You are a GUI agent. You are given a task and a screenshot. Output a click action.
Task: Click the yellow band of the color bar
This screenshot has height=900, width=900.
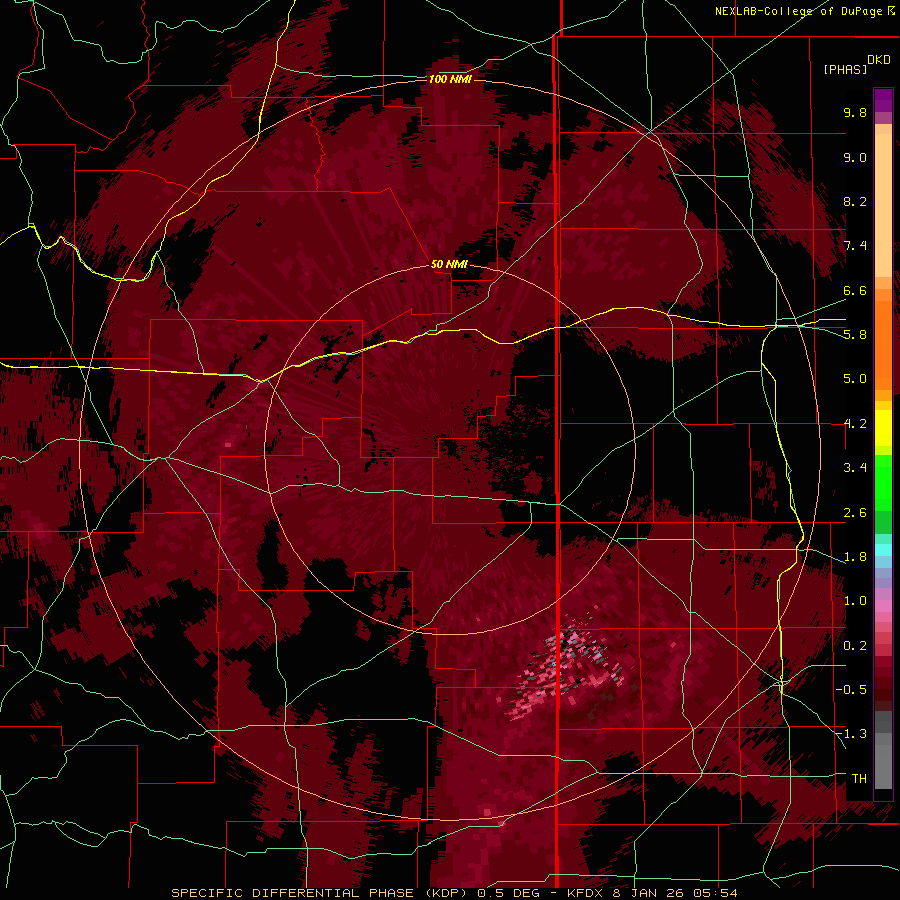coord(883,428)
